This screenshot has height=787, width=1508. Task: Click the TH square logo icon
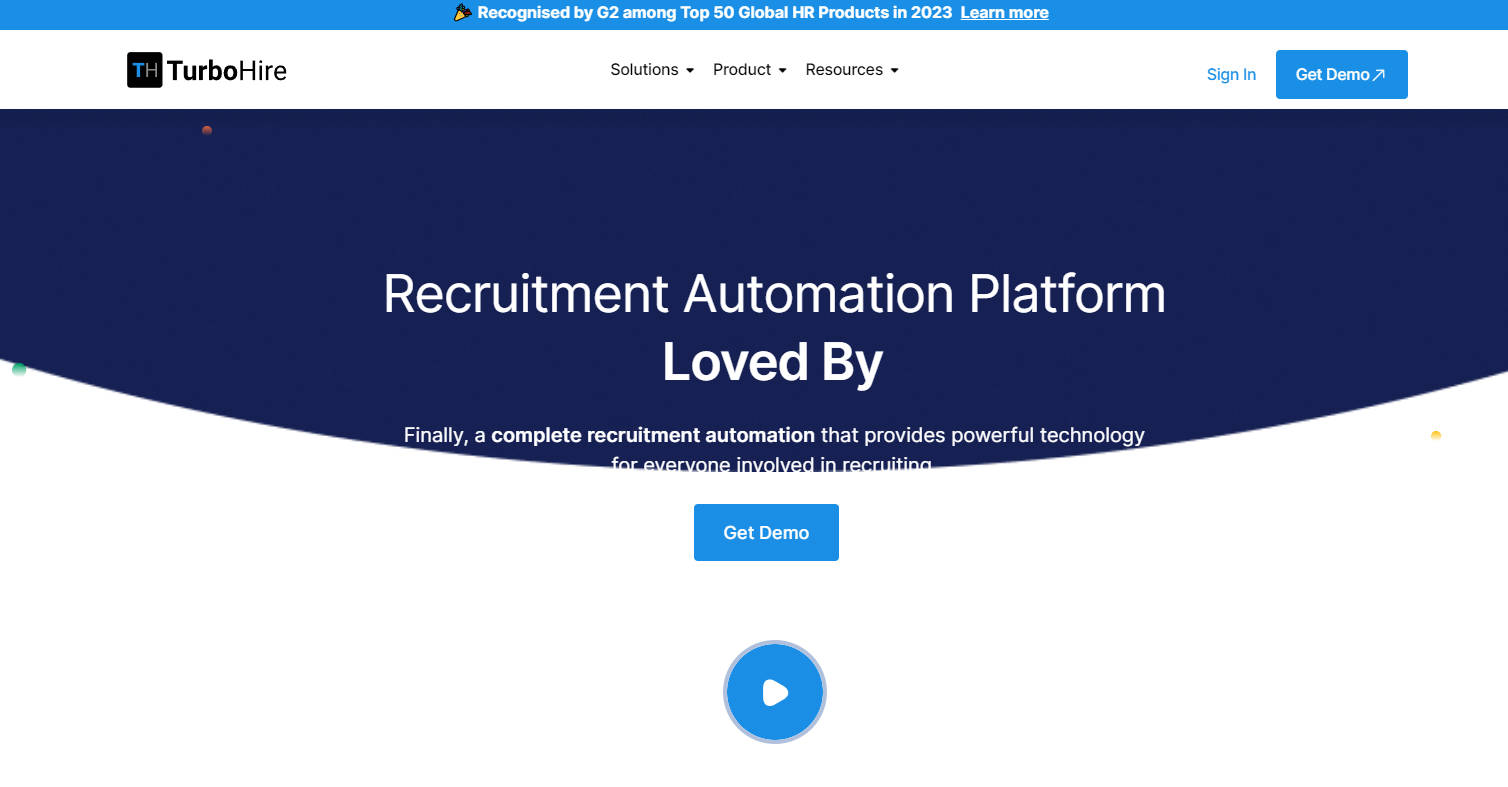click(145, 70)
